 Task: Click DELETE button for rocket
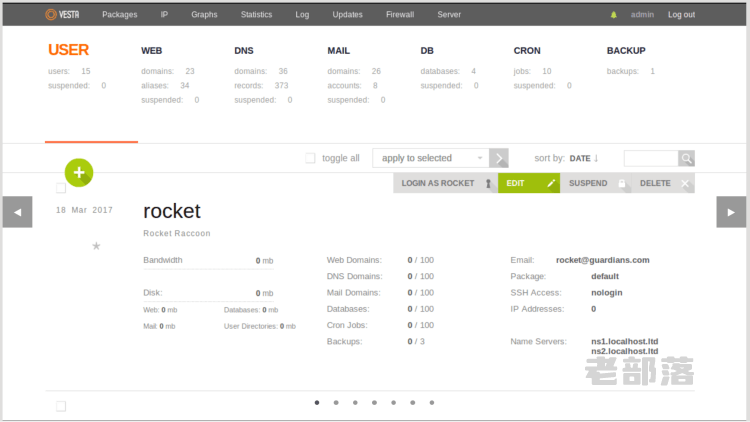click(x=663, y=183)
